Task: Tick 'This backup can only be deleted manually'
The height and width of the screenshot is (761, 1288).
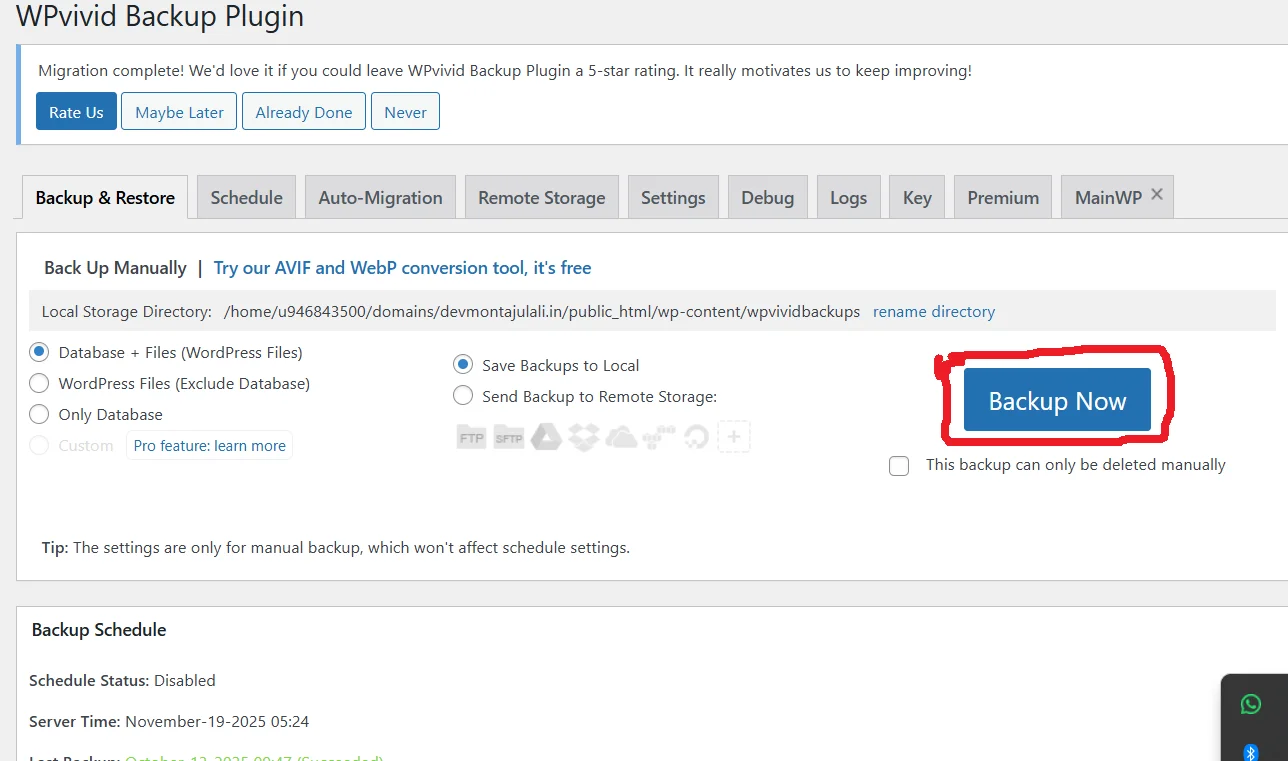Action: 899,466
